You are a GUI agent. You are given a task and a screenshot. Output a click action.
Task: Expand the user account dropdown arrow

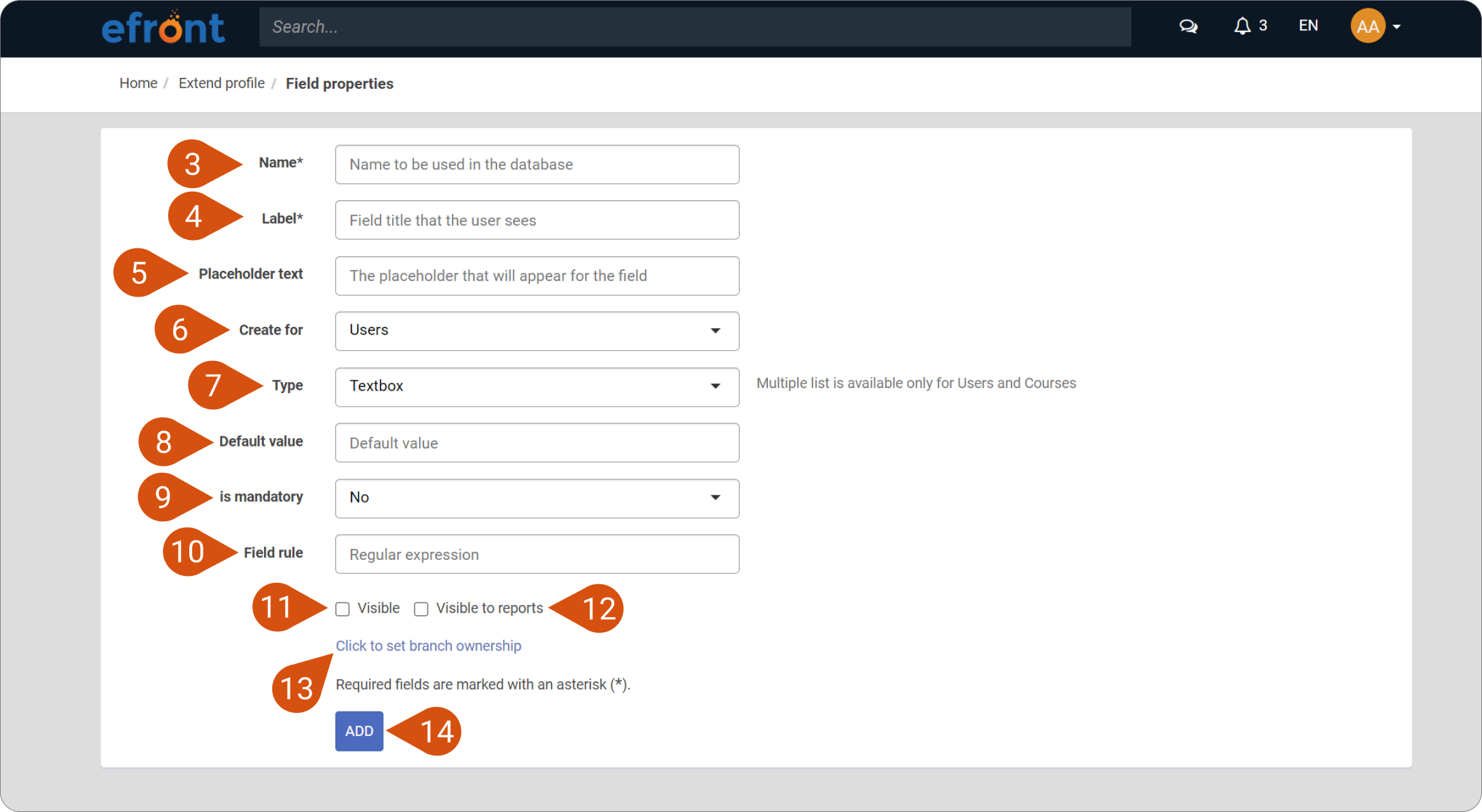pos(1396,27)
